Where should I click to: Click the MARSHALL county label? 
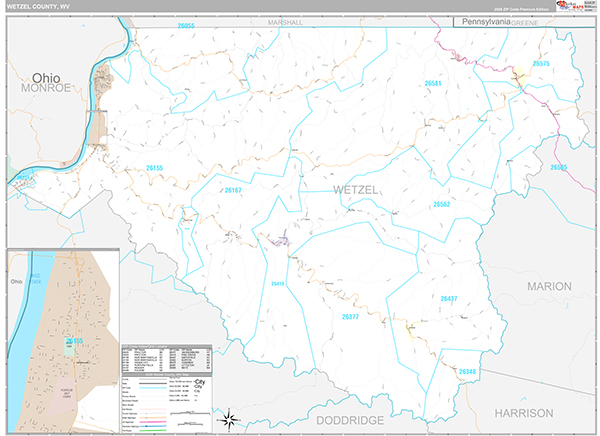pyautogui.click(x=285, y=23)
